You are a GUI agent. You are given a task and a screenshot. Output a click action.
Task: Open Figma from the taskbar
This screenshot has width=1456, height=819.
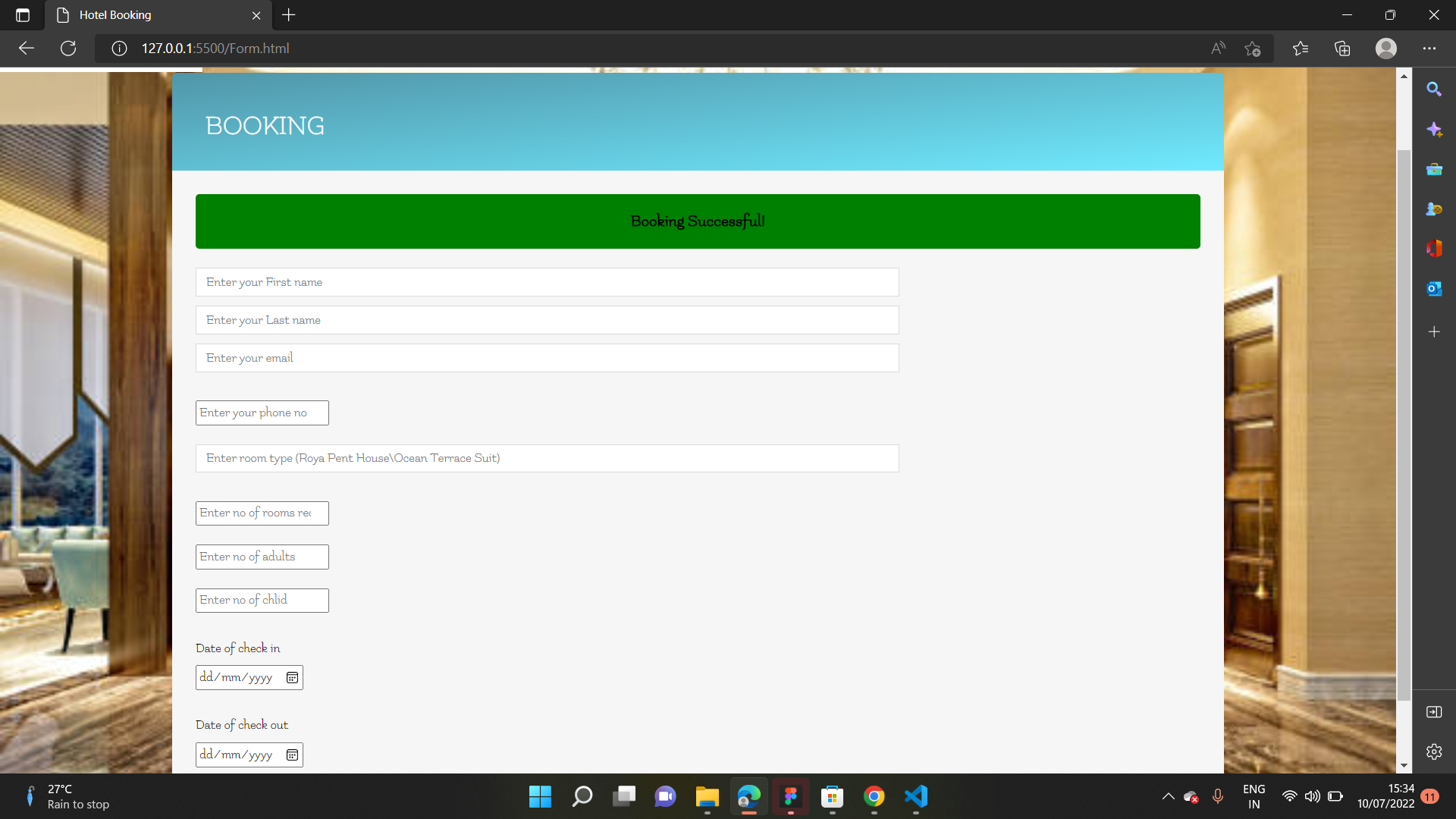tap(790, 797)
